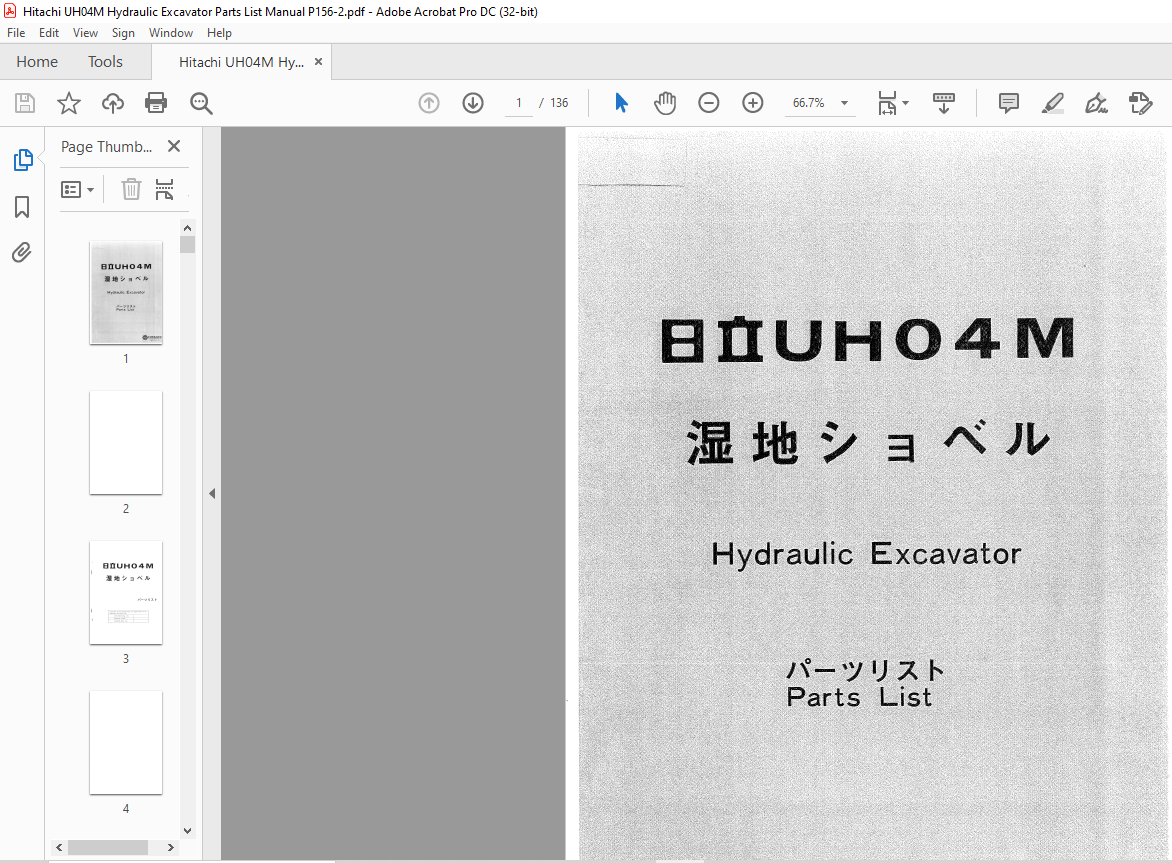Open the Sign menu
The height and width of the screenshot is (863, 1172).
coord(123,33)
